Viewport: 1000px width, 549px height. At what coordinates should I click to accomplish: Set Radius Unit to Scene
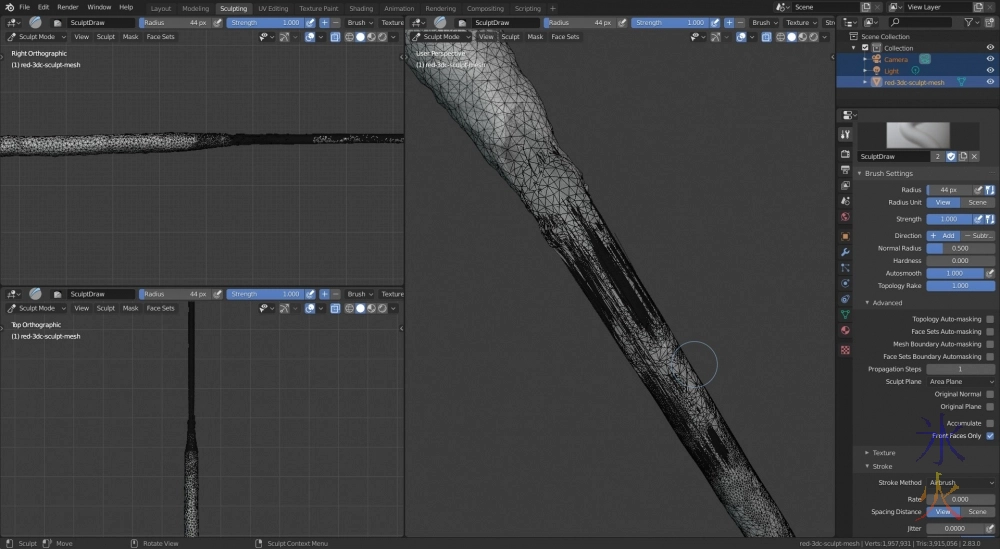coord(977,202)
